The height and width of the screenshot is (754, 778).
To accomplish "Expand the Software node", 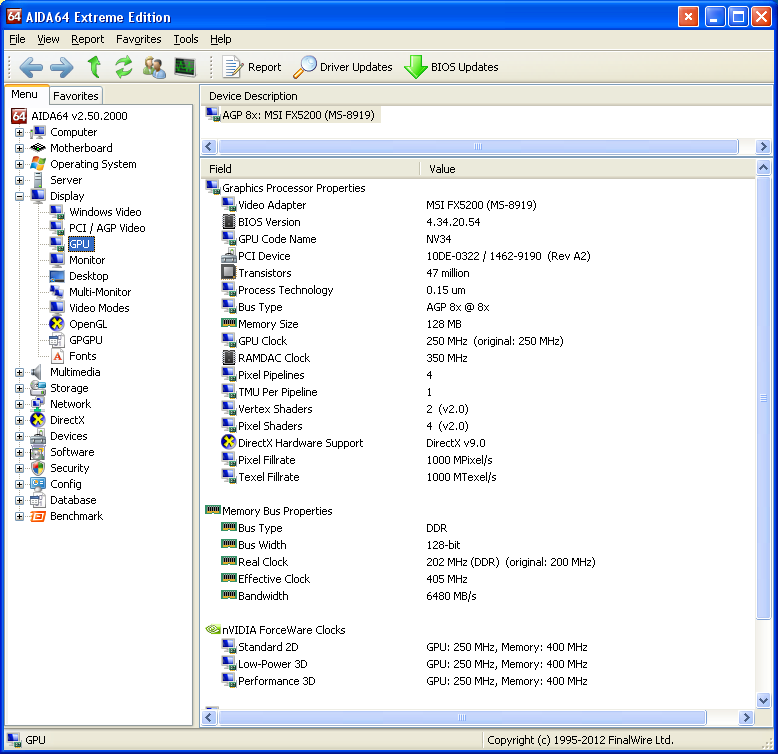I will pos(19,452).
